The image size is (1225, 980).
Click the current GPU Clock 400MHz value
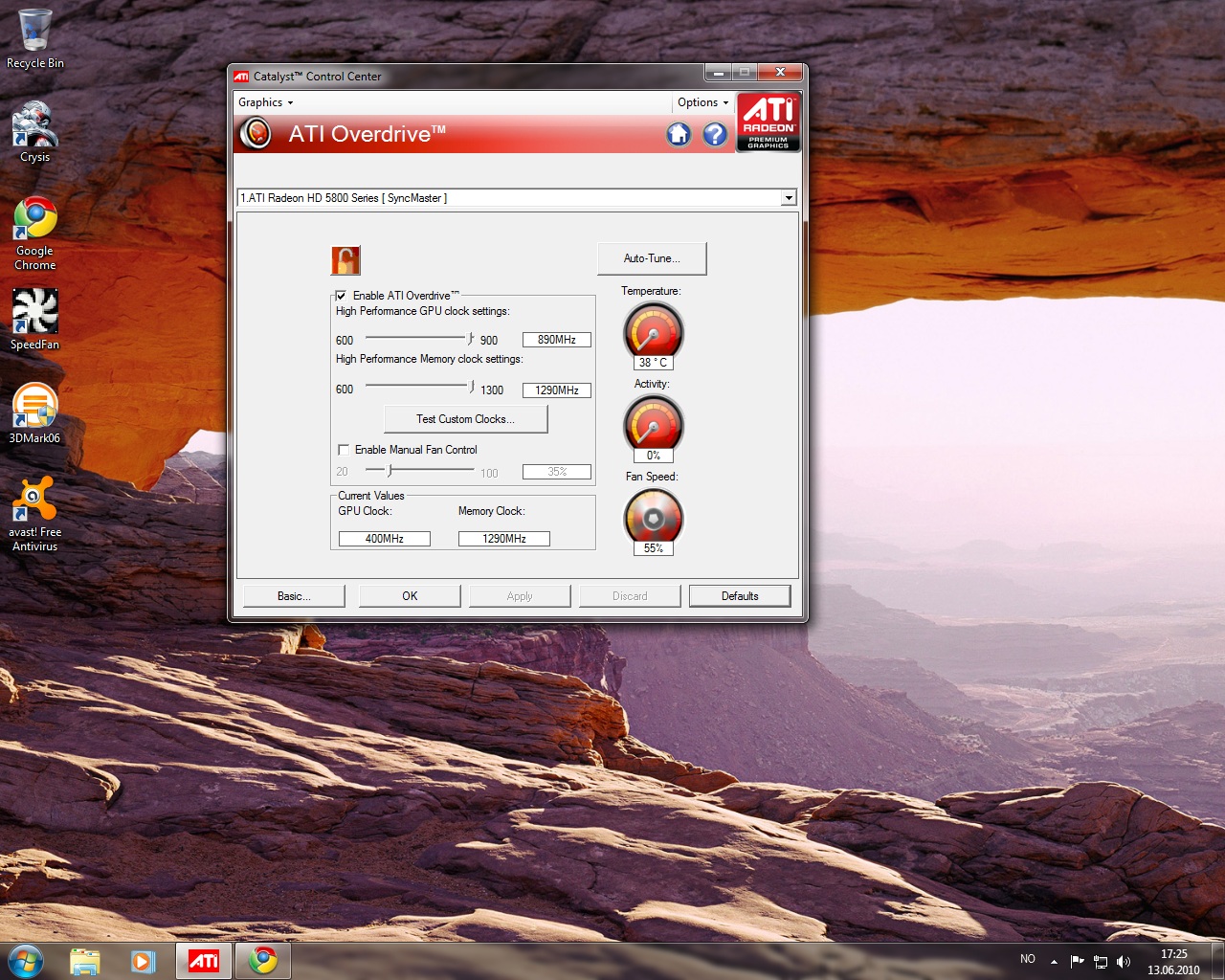click(x=385, y=539)
